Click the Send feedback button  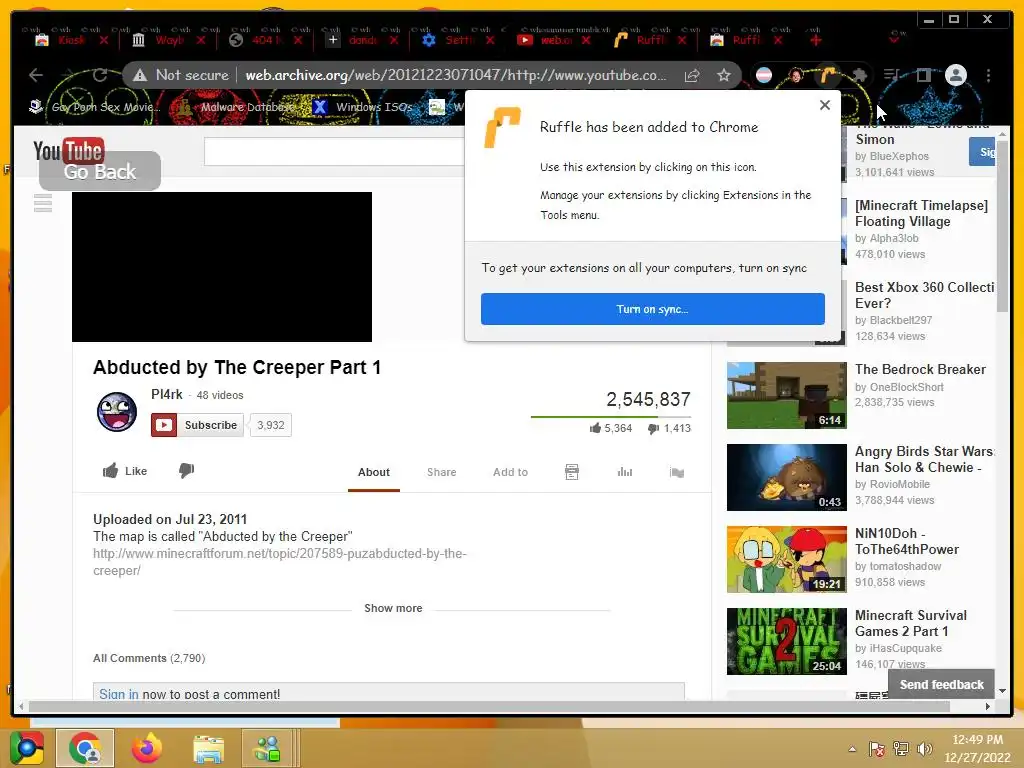coord(942,684)
